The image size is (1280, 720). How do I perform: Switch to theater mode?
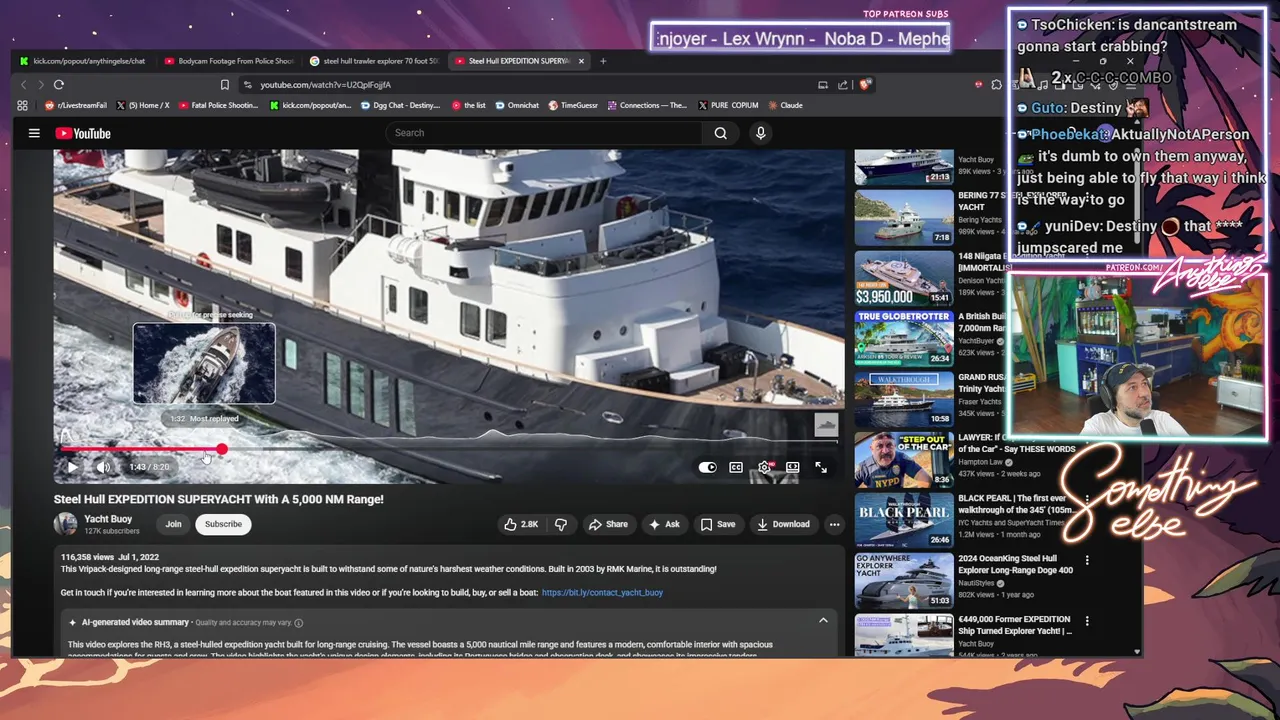[x=792, y=467]
